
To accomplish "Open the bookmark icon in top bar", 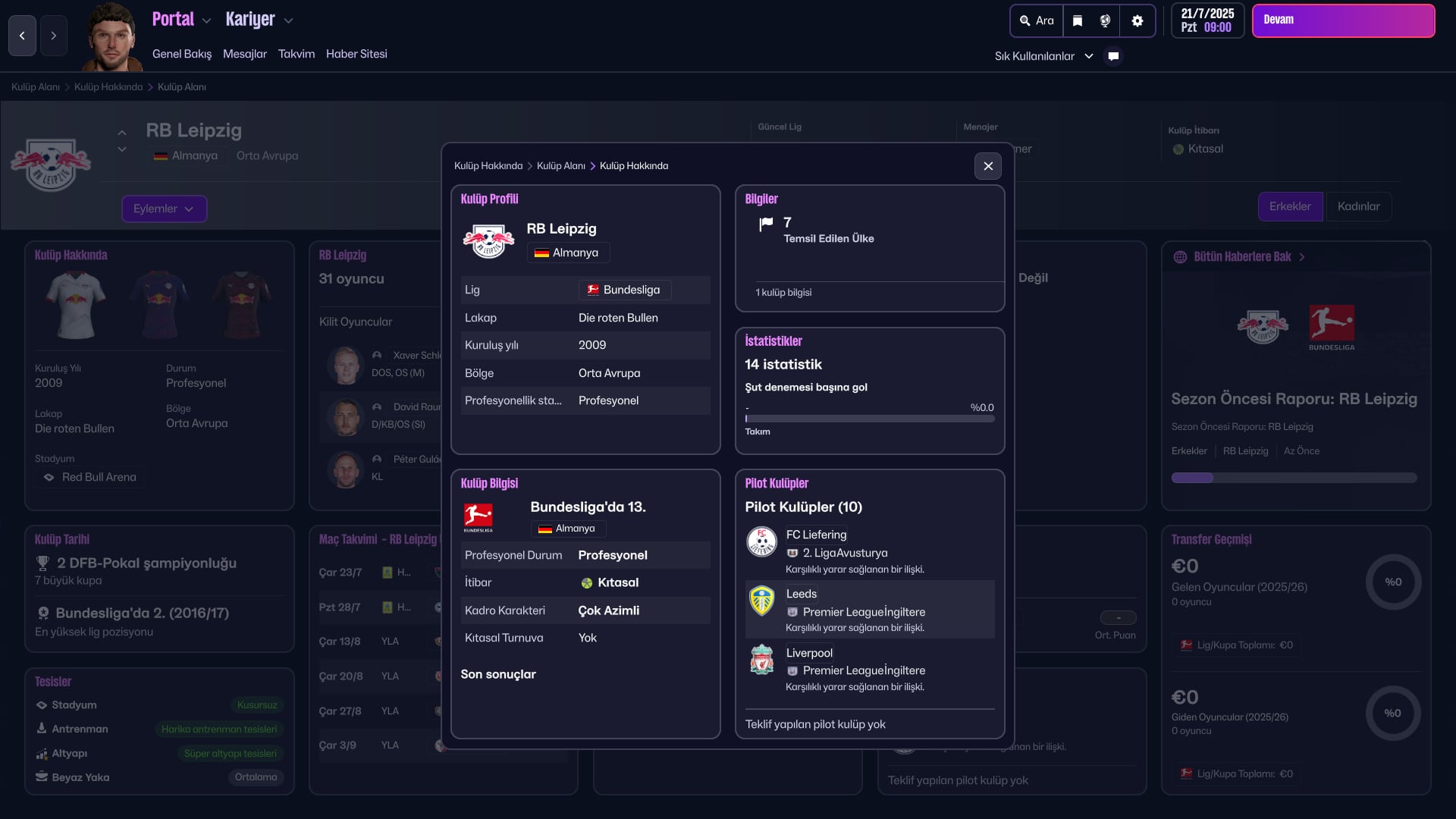I will pos(1077,21).
